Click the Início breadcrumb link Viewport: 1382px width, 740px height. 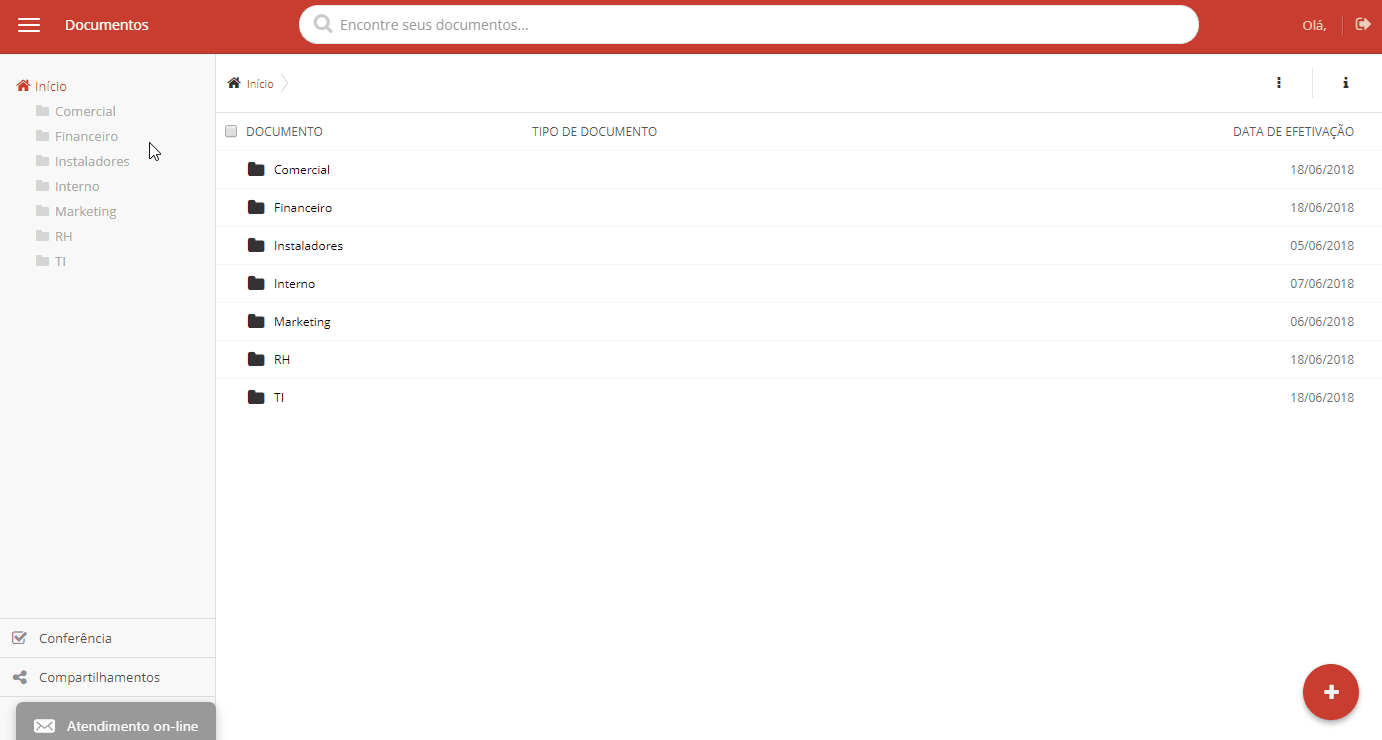click(x=260, y=84)
